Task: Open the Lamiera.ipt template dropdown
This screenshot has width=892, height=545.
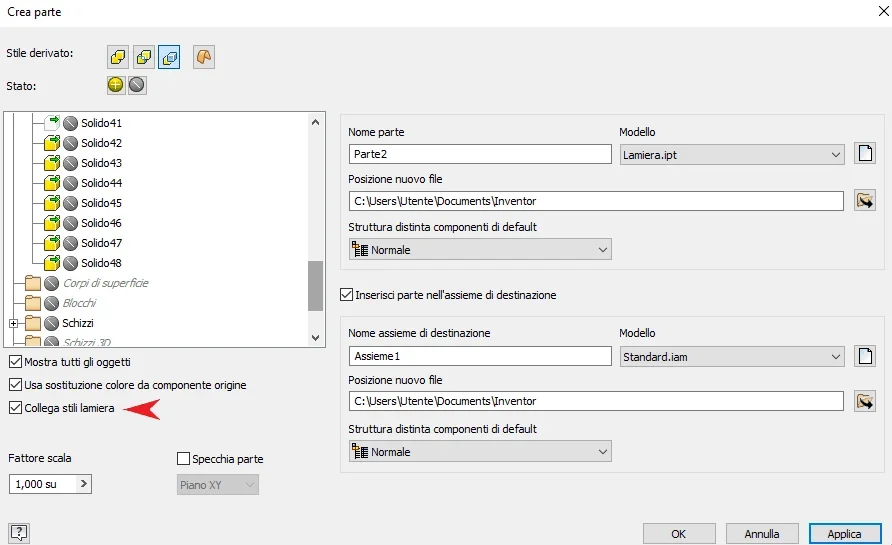Action: (x=732, y=154)
